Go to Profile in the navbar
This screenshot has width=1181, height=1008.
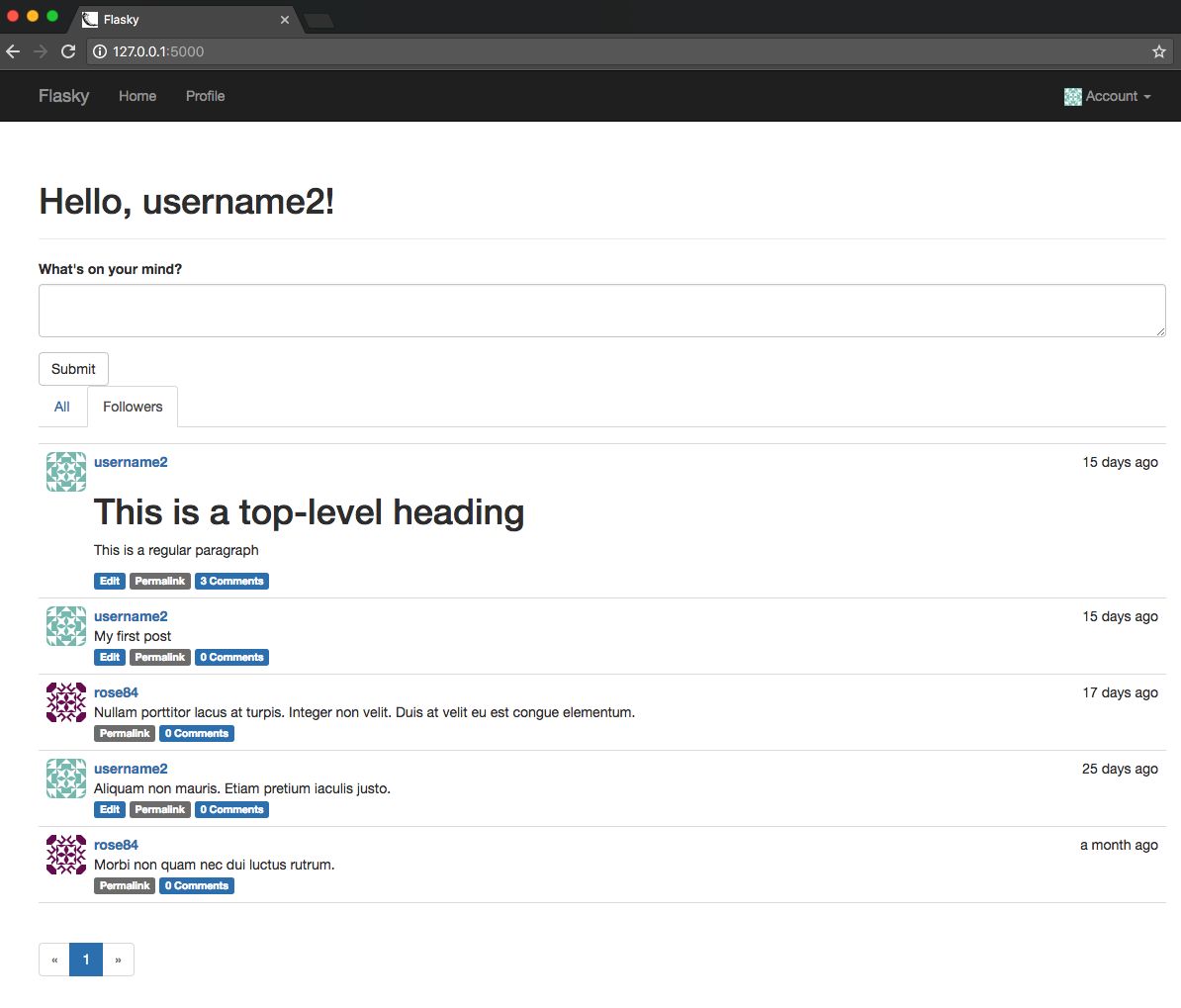205,96
